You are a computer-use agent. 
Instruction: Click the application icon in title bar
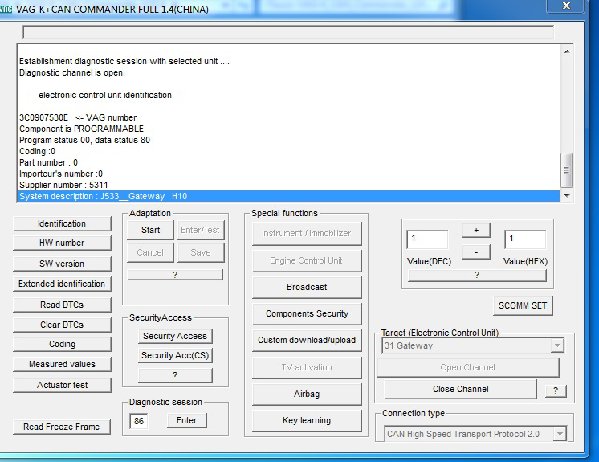pyautogui.click(x=6, y=9)
